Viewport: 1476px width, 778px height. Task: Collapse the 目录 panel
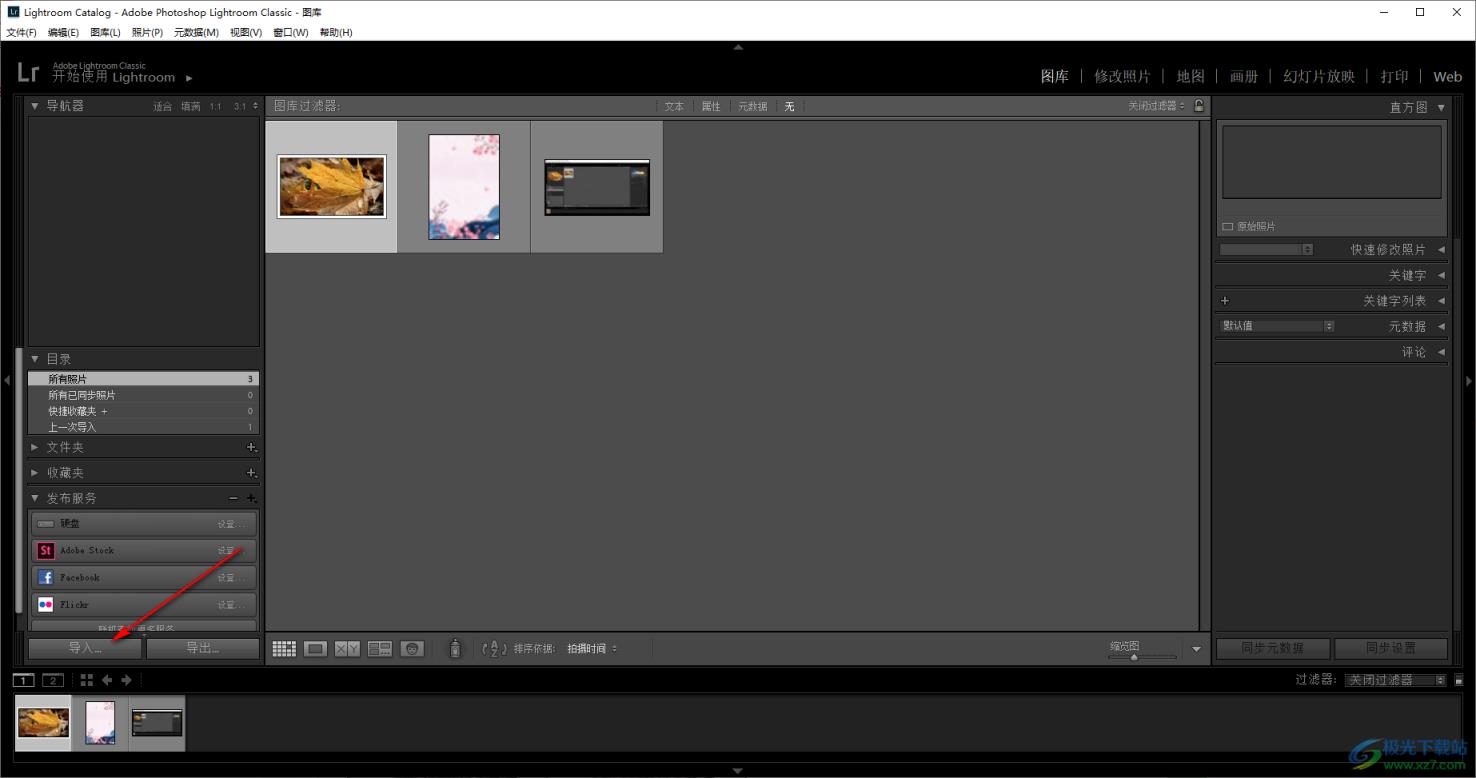coord(35,359)
